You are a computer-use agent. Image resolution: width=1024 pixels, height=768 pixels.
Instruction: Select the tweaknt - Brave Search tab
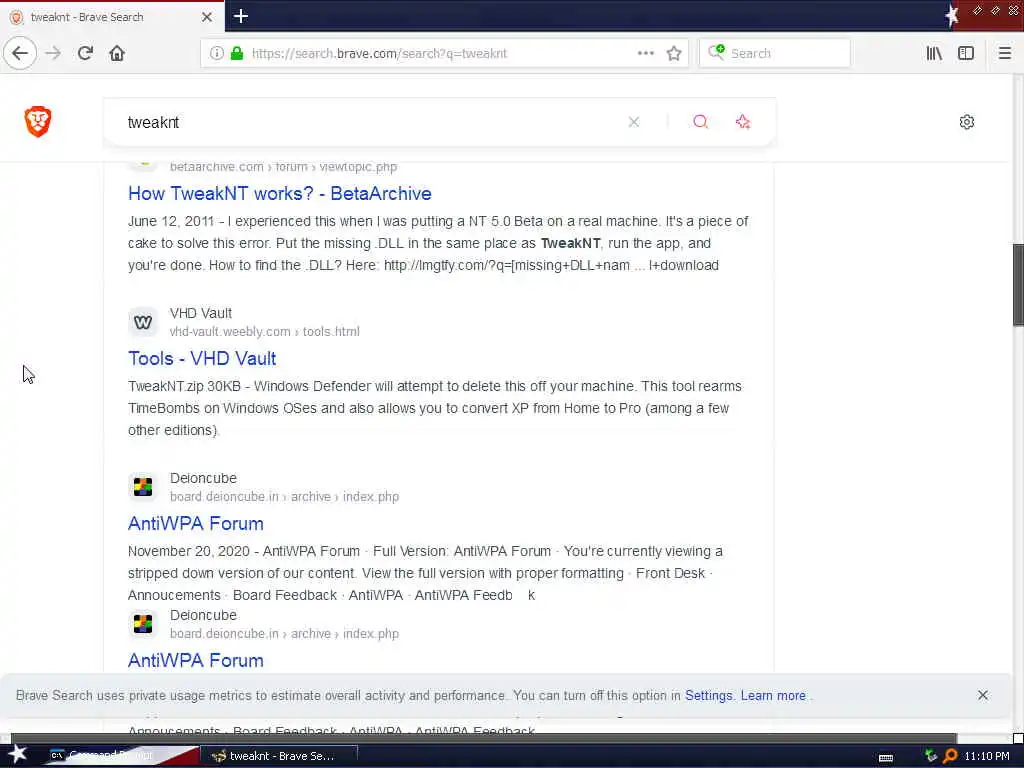(x=111, y=17)
